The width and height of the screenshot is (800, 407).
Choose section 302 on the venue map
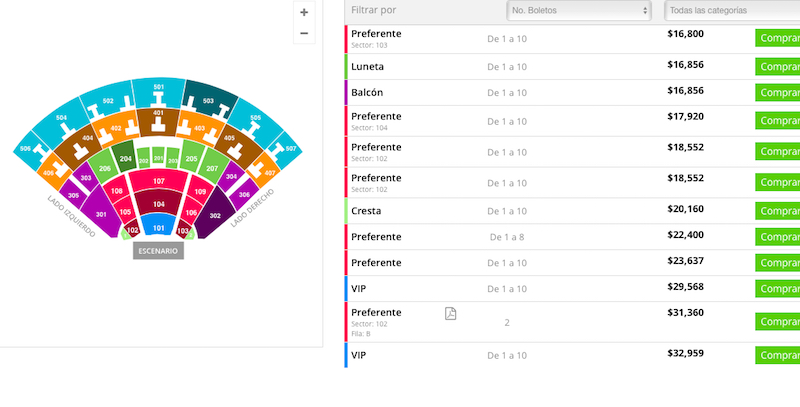(215, 216)
